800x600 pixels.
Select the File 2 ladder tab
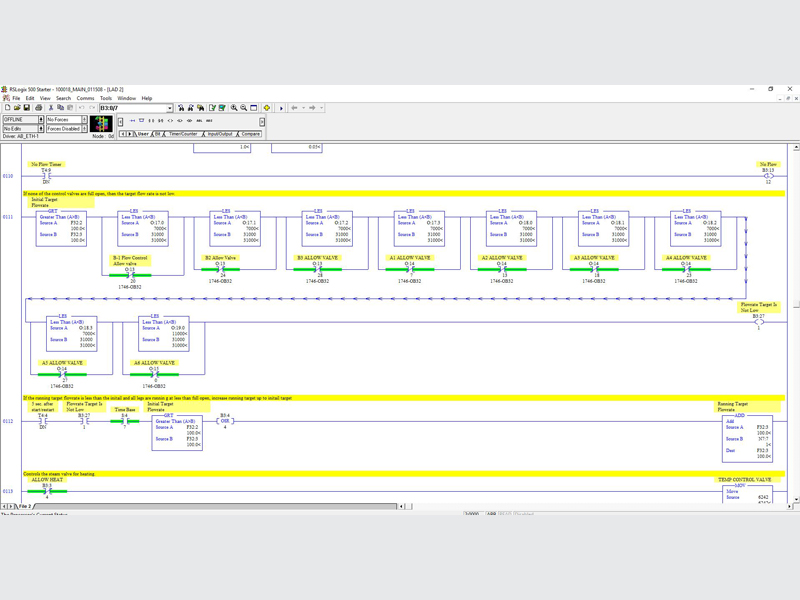pyautogui.click(x=25, y=506)
